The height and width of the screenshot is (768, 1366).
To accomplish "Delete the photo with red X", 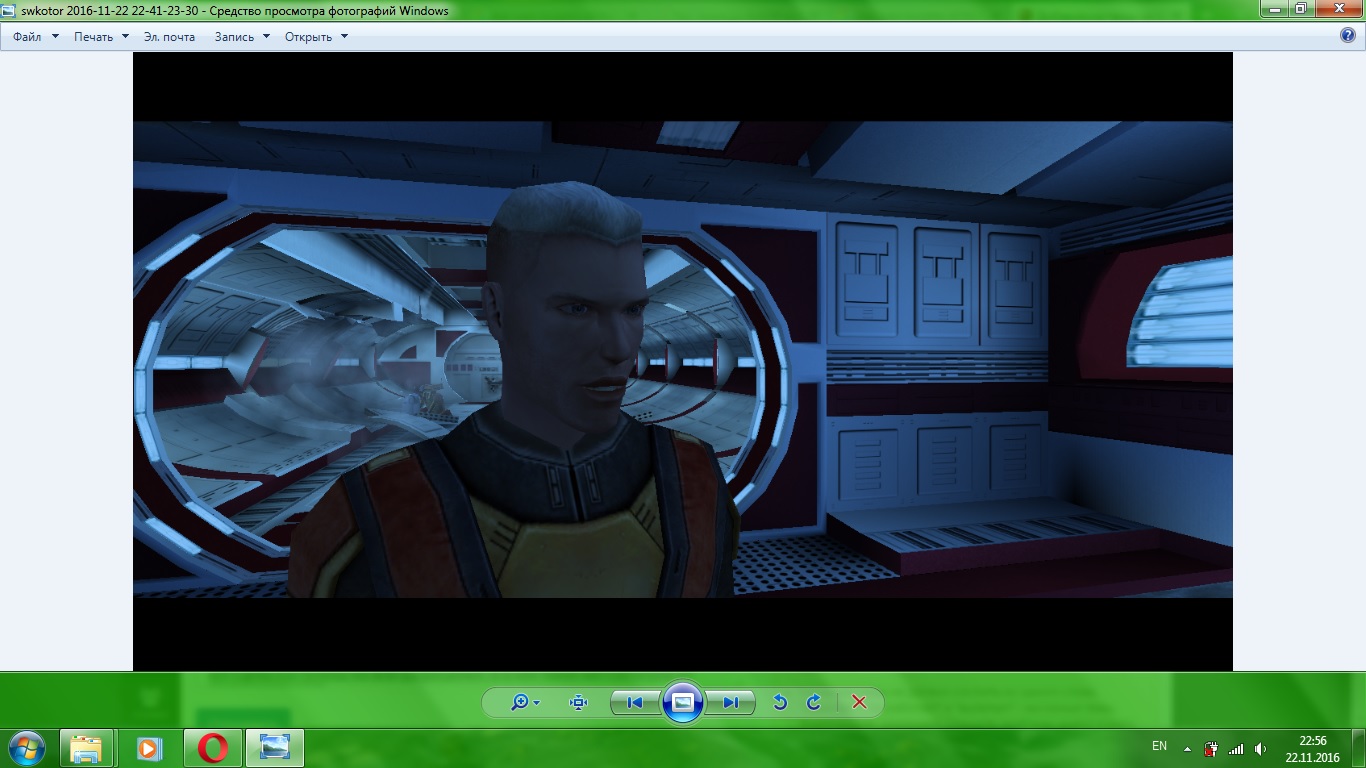I will click(x=859, y=703).
